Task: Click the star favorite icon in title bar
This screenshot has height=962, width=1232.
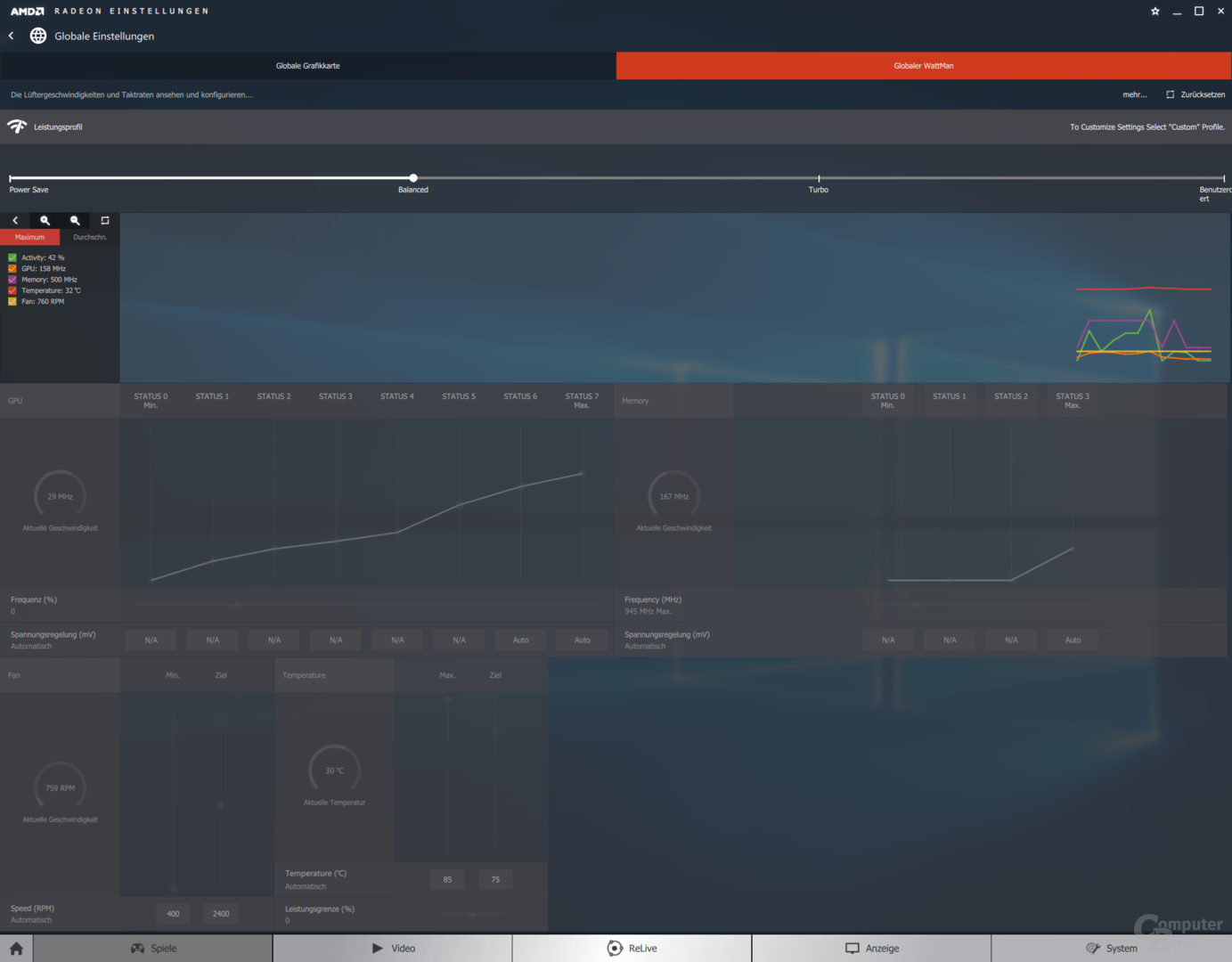Action: tap(1155, 12)
